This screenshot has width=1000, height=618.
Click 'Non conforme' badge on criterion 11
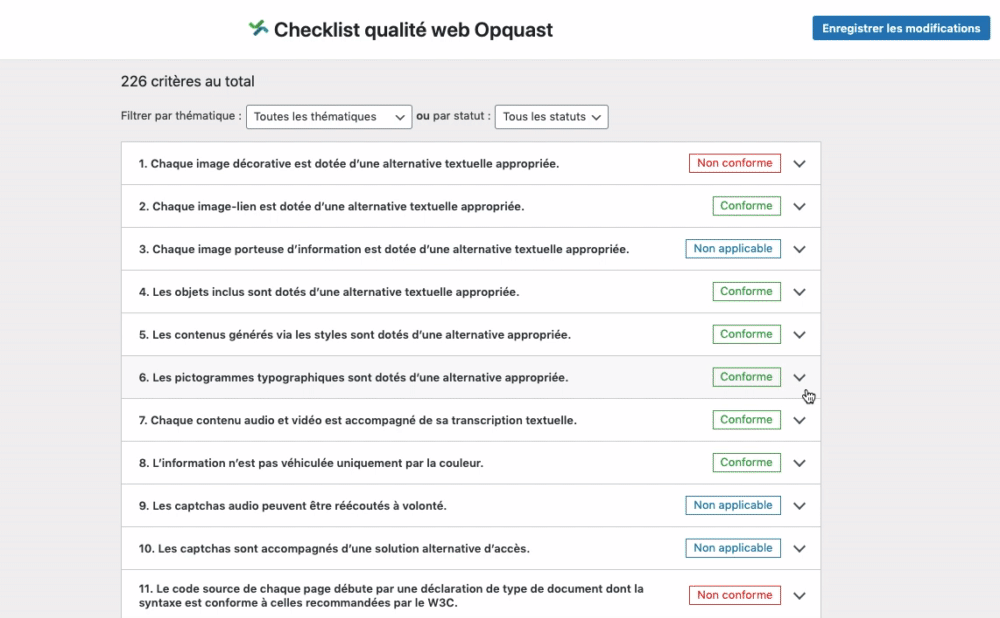pyautogui.click(x=735, y=595)
